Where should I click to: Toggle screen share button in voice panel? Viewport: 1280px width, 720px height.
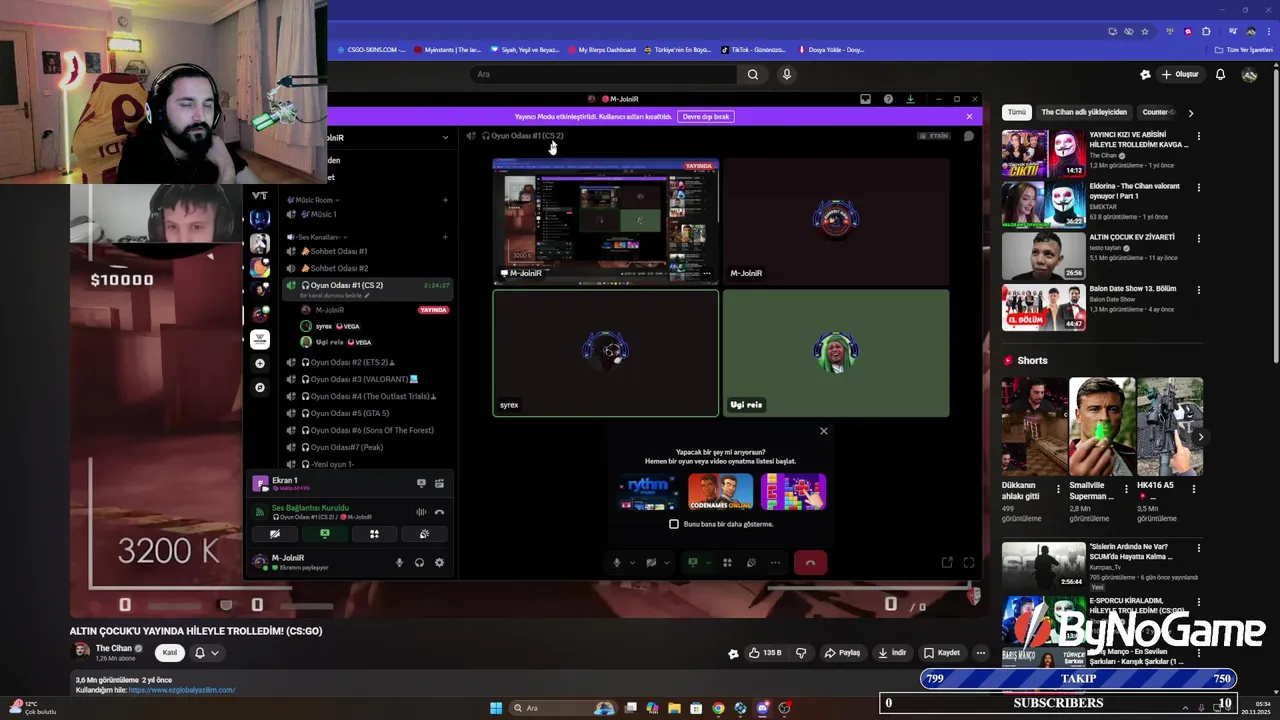click(x=324, y=534)
